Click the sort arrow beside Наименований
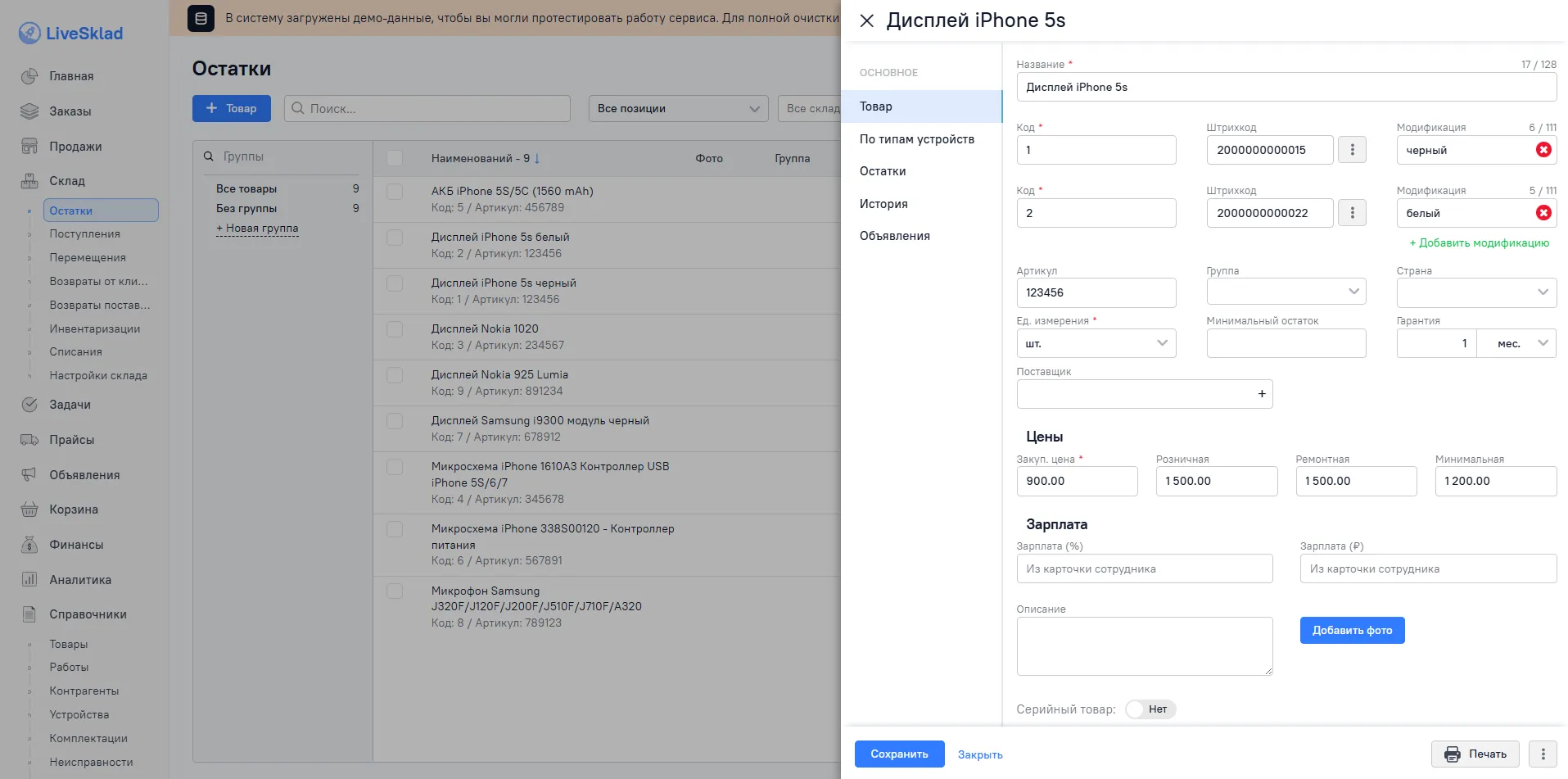Viewport: 1568px width, 779px height. (x=537, y=158)
